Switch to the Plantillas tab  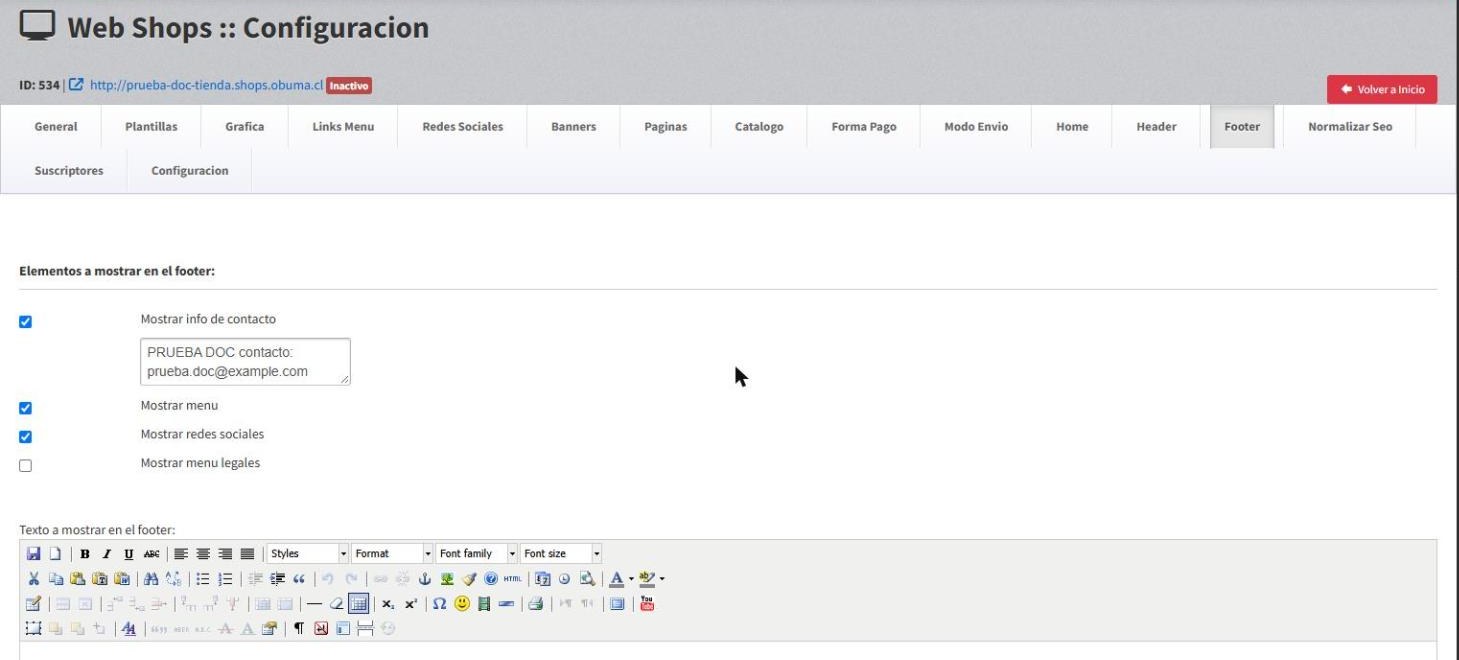click(x=151, y=127)
